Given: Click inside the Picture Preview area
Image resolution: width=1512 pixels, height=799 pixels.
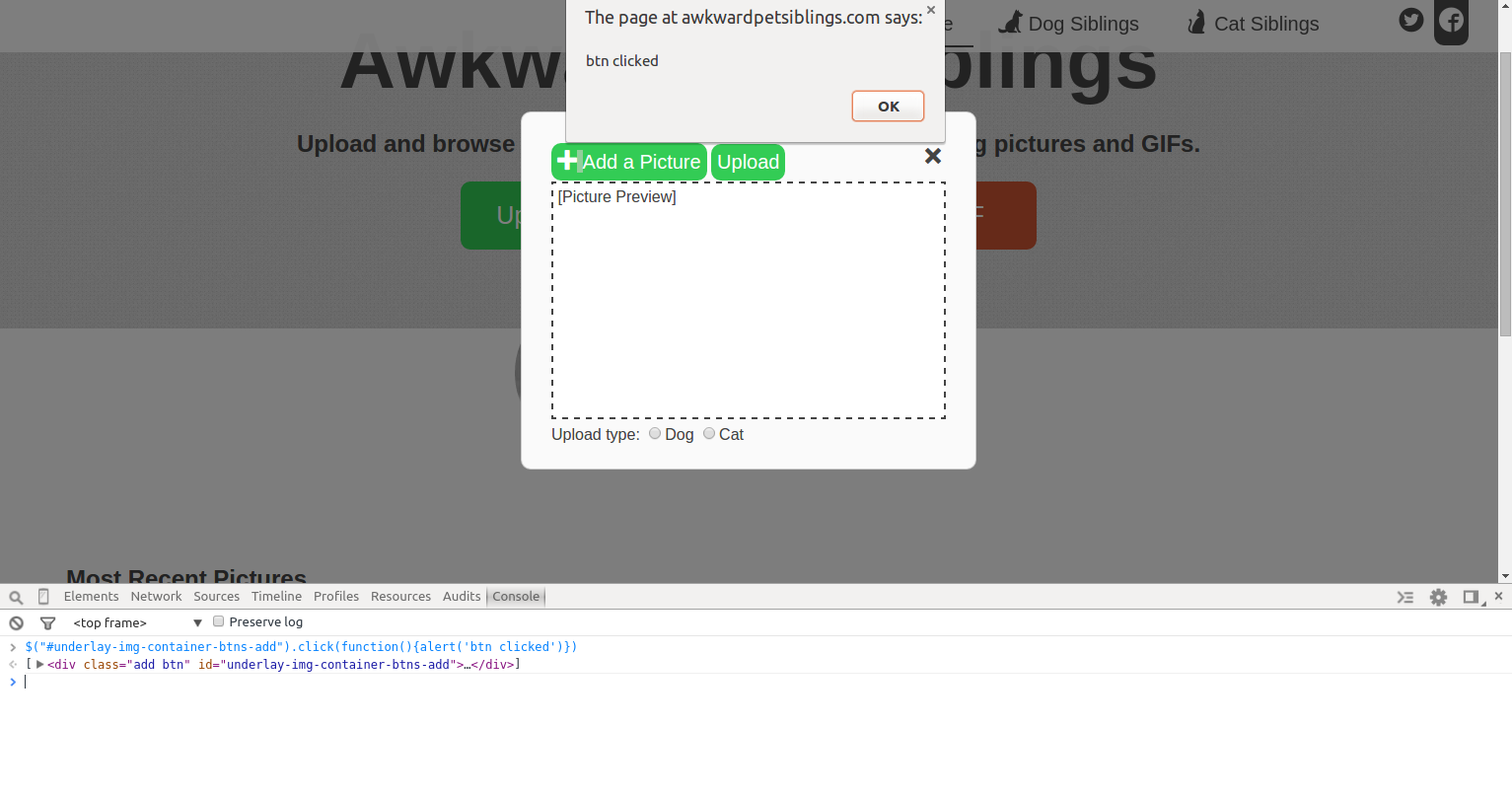Looking at the screenshot, I should click(x=749, y=300).
